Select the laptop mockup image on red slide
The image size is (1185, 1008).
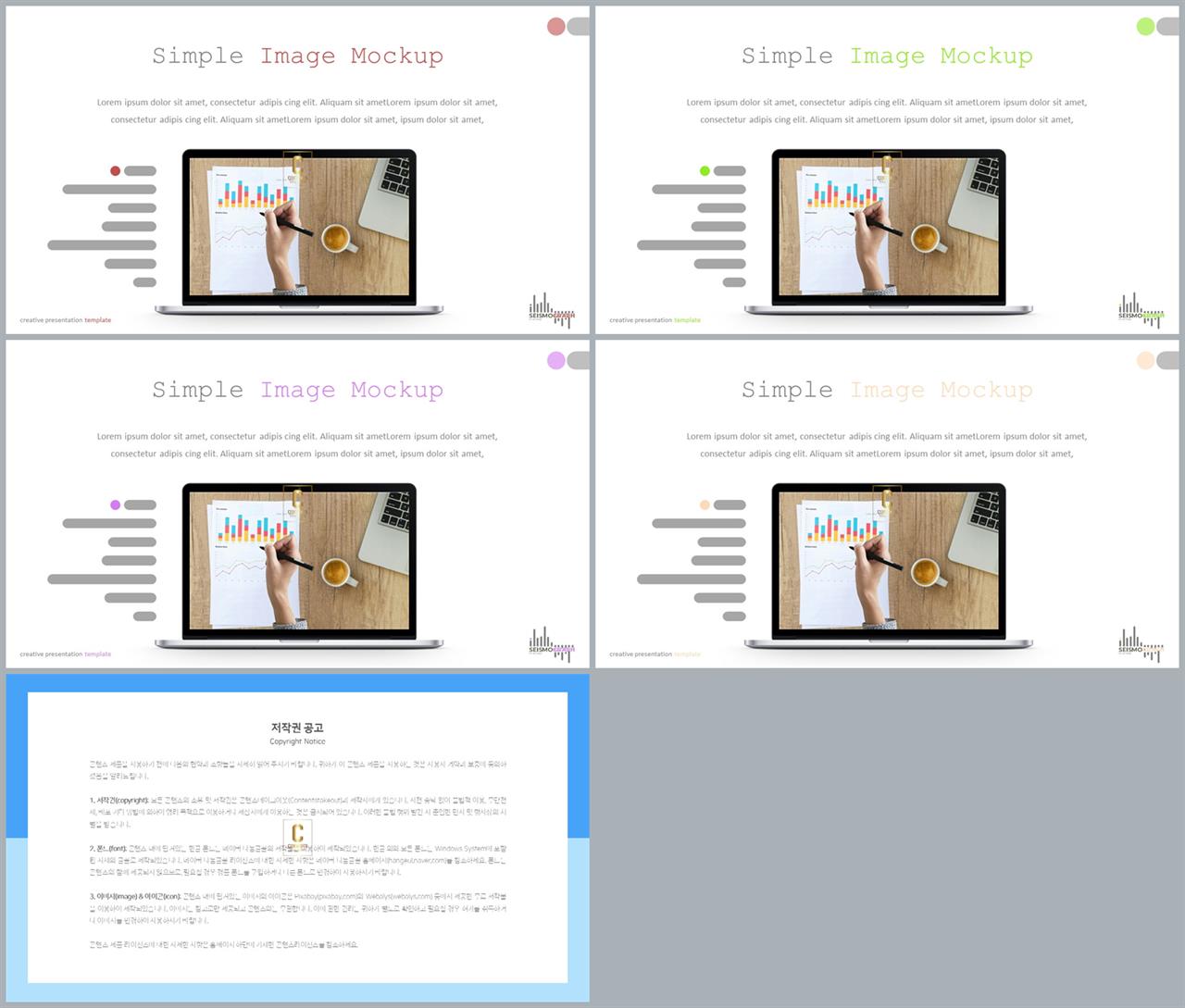[299, 232]
